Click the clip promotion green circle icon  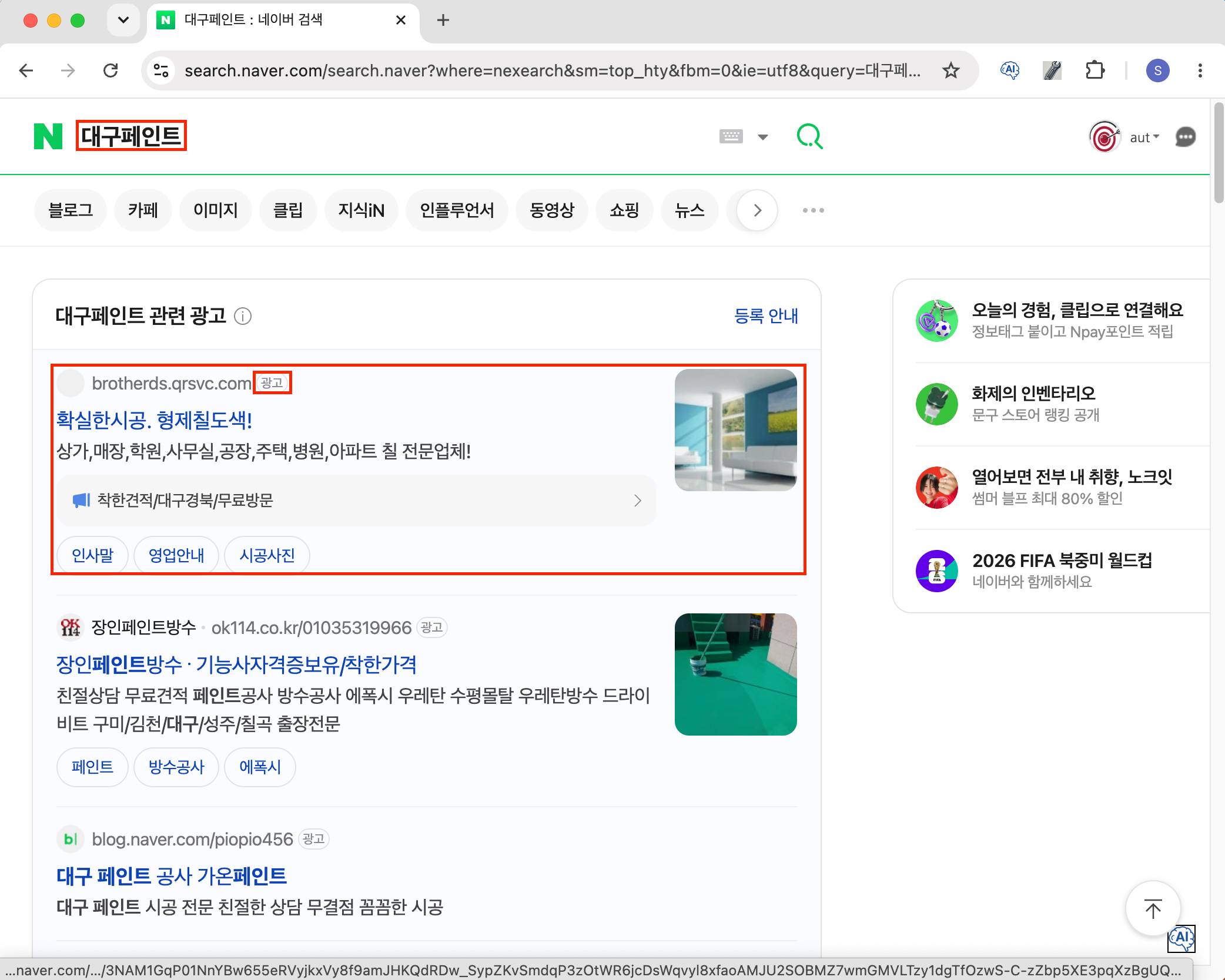click(937, 320)
